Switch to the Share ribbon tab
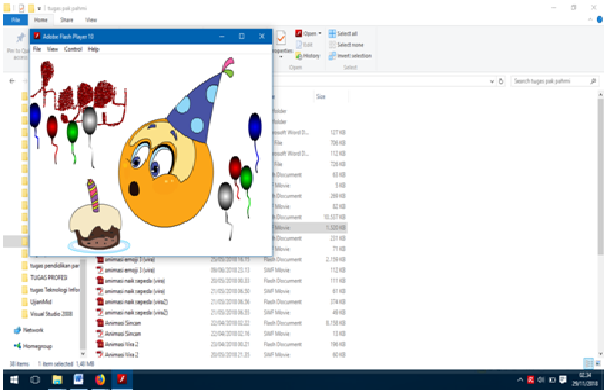 point(66,20)
